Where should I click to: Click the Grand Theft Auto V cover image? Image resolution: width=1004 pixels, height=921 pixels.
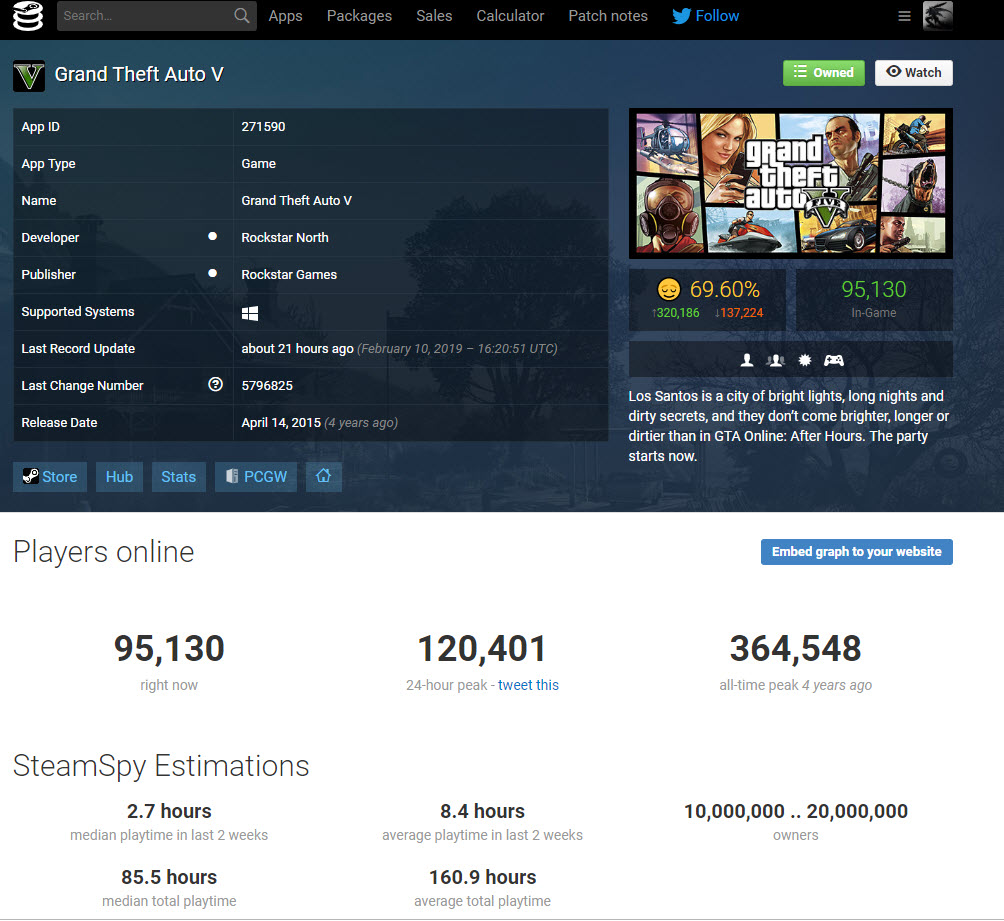coord(790,183)
